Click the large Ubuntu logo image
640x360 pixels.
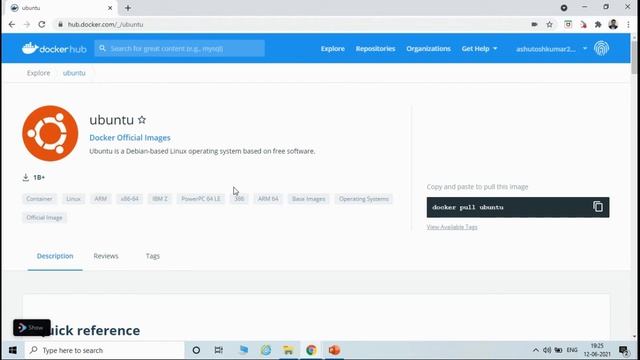(x=50, y=133)
